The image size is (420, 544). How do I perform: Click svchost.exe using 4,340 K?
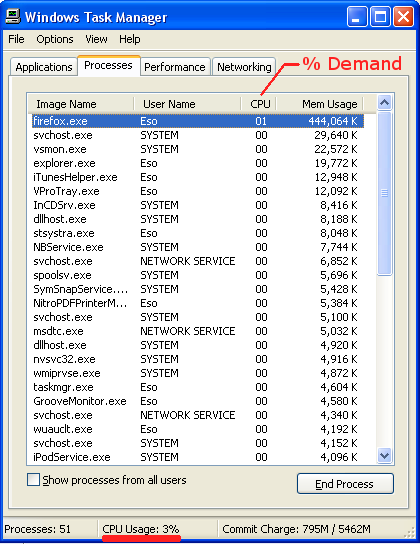click(x=198, y=415)
